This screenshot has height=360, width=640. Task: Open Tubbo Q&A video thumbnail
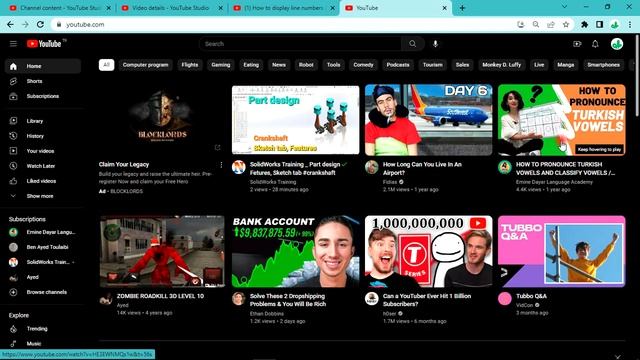click(562, 251)
